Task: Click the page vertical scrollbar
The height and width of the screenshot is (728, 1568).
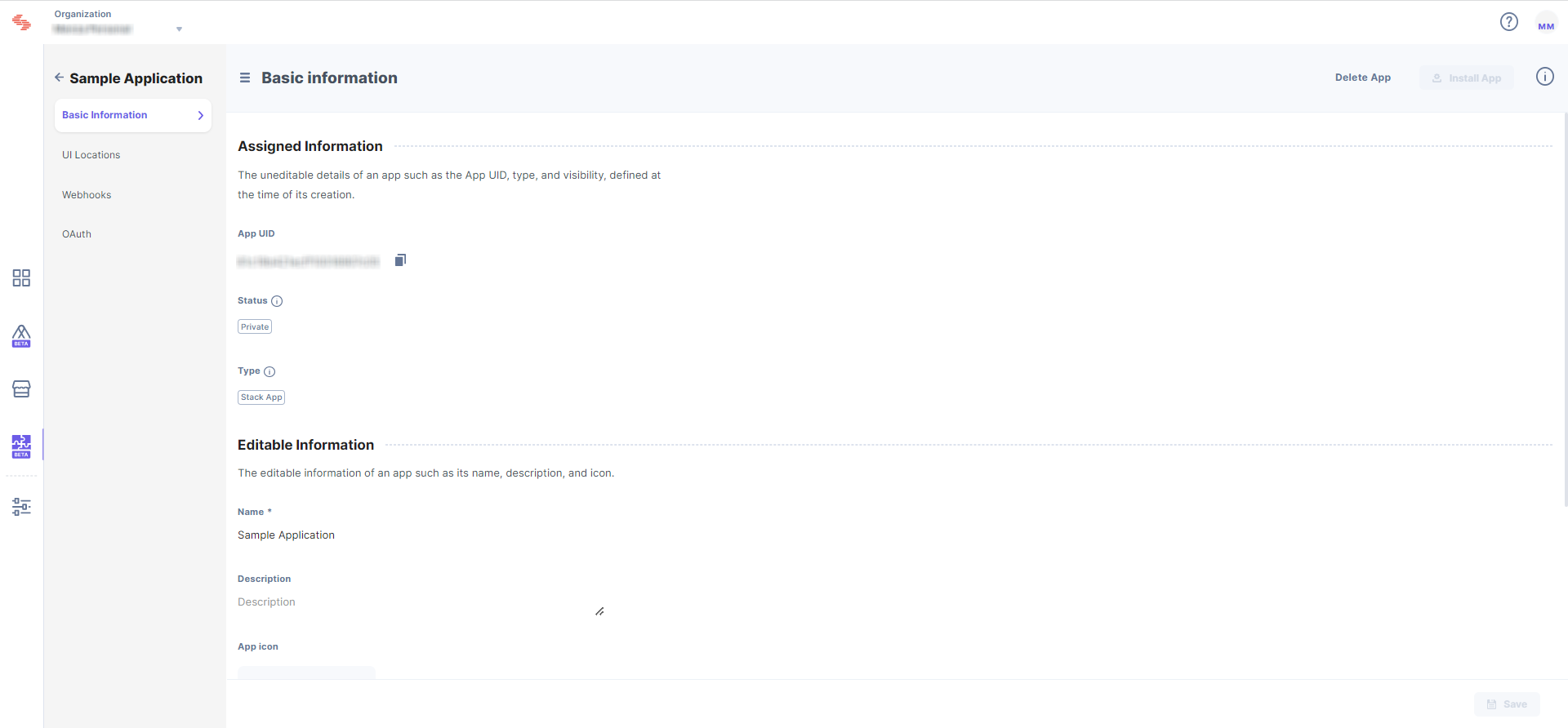Action: coord(1565,310)
